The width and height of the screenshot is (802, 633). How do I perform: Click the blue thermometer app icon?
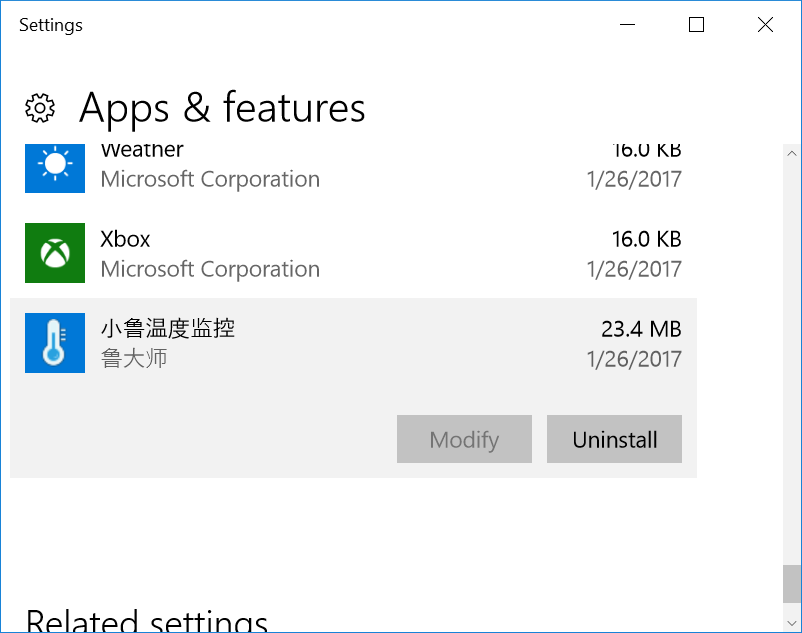55,343
